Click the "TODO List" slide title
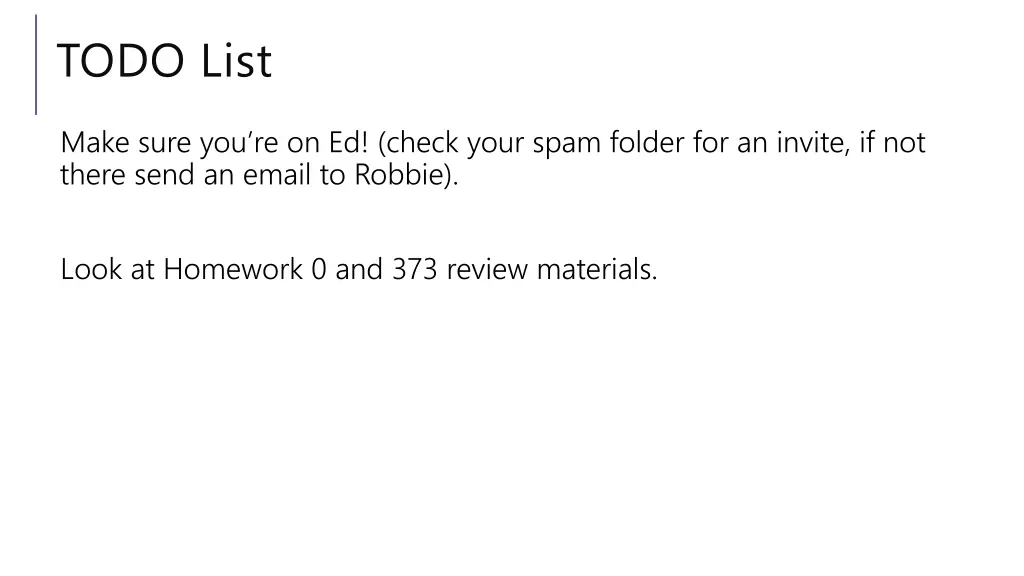Screen dimensions: 1024x576 pos(163,62)
